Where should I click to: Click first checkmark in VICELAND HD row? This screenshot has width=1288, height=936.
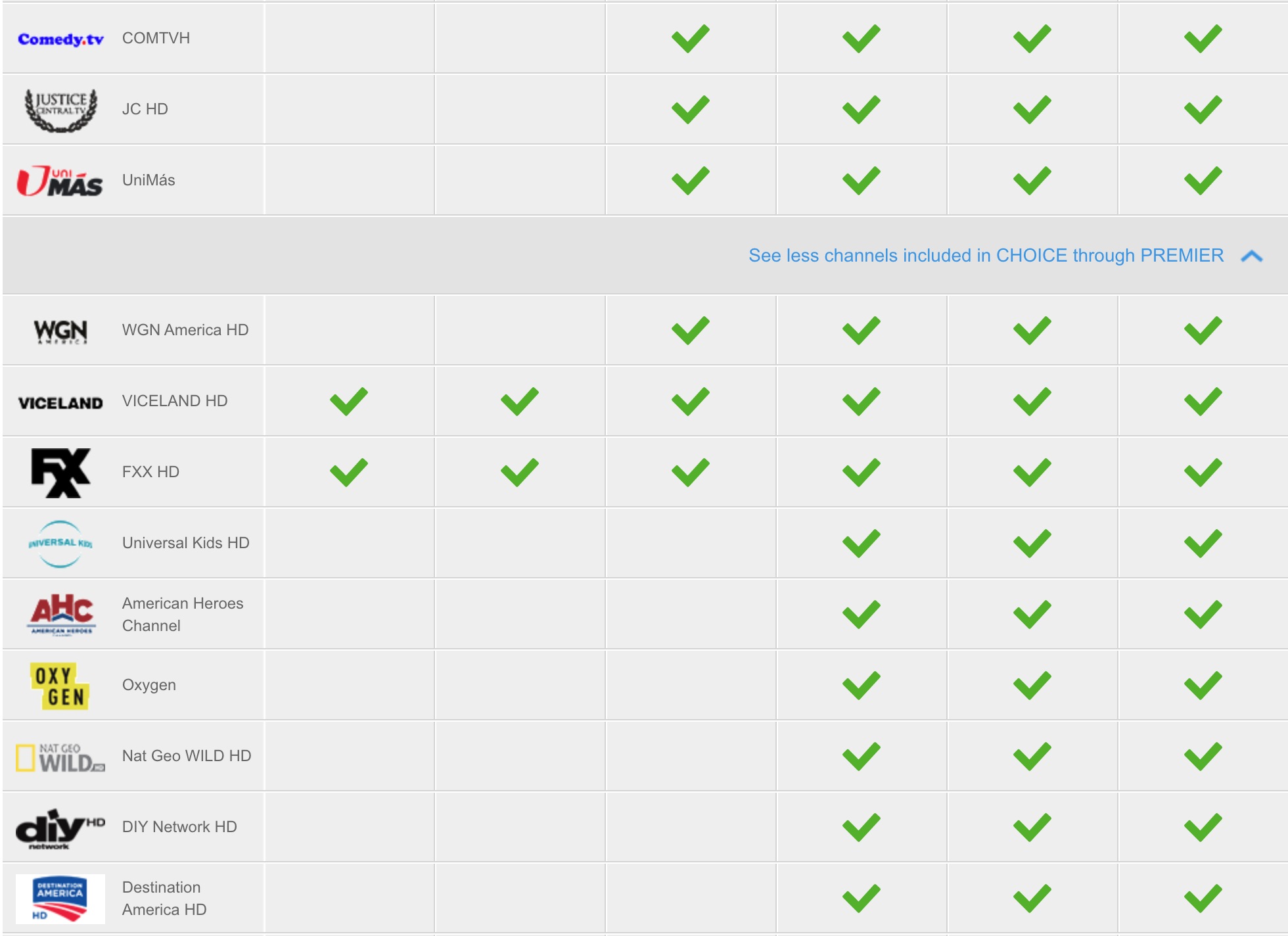[349, 401]
